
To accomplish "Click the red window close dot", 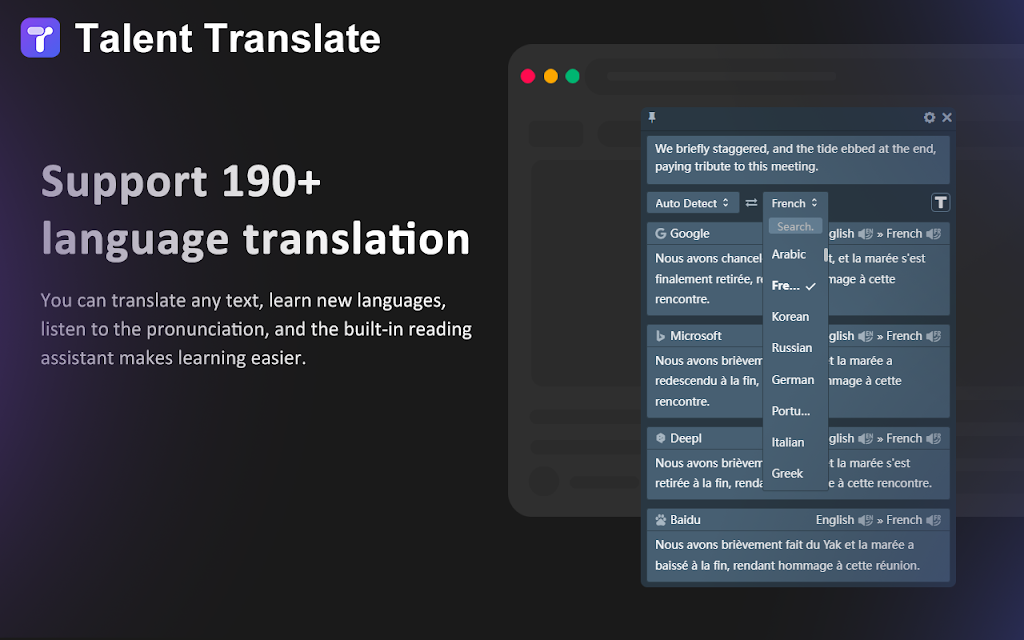I will coord(528,76).
